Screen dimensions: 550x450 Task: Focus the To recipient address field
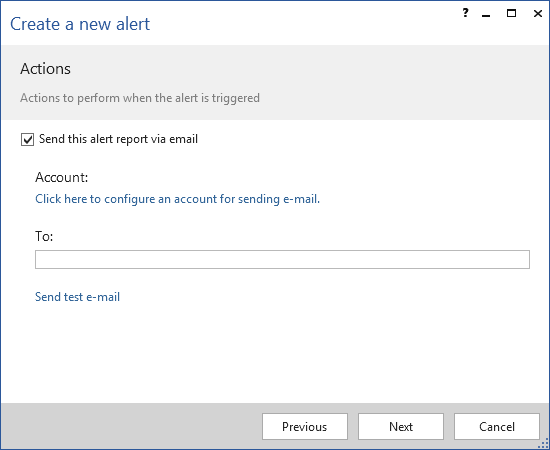coord(282,260)
